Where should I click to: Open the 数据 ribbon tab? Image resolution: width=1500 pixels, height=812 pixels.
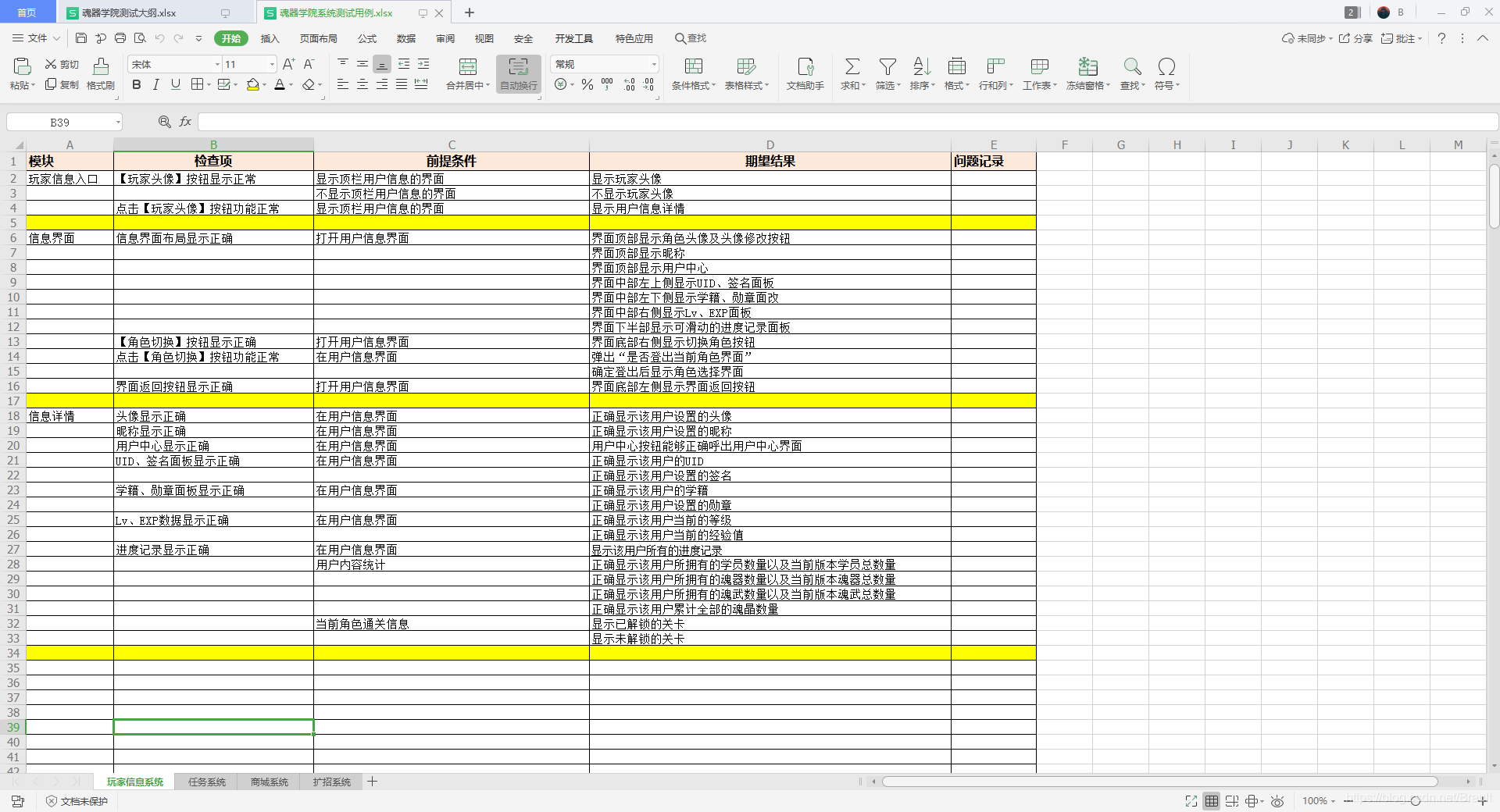406,38
